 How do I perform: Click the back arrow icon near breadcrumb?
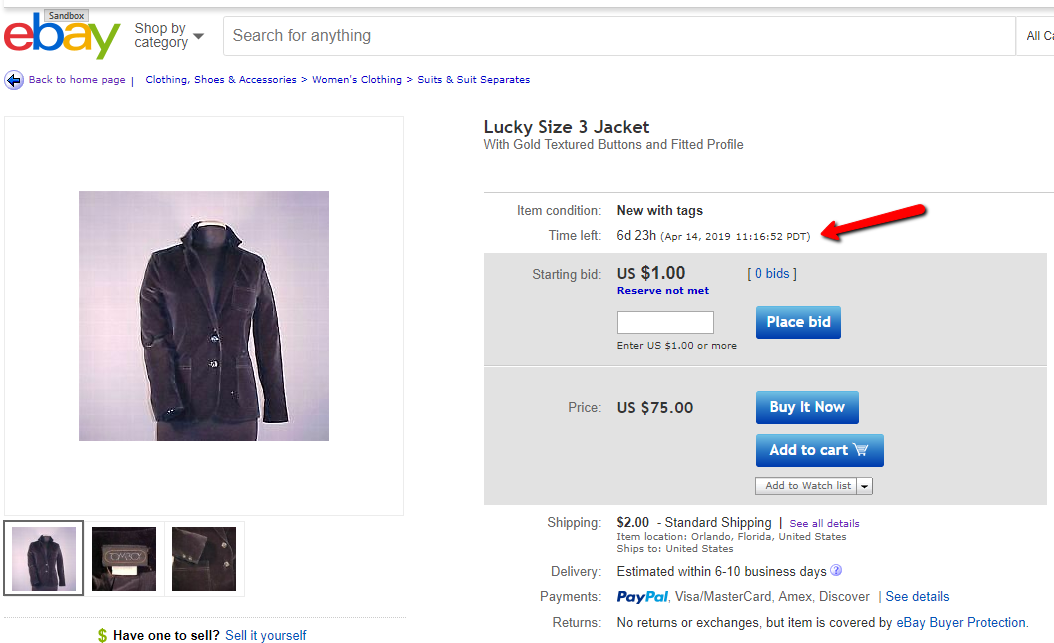(13, 80)
